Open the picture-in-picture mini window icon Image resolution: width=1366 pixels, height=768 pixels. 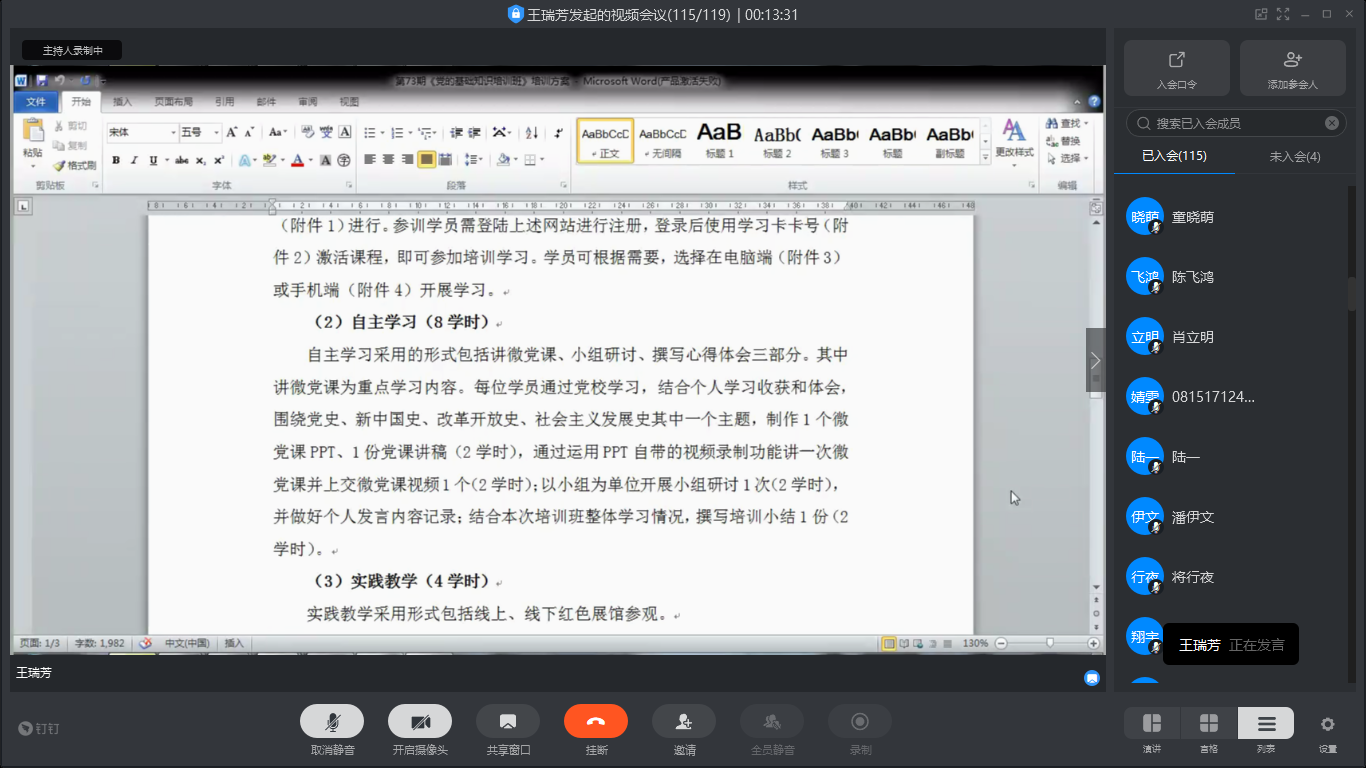point(1261,14)
